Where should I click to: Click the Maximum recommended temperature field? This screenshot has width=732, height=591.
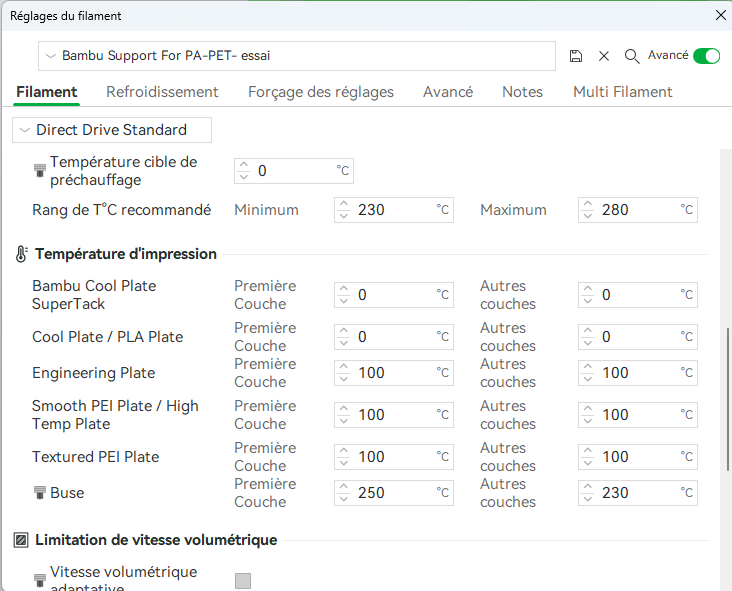[x=638, y=210]
